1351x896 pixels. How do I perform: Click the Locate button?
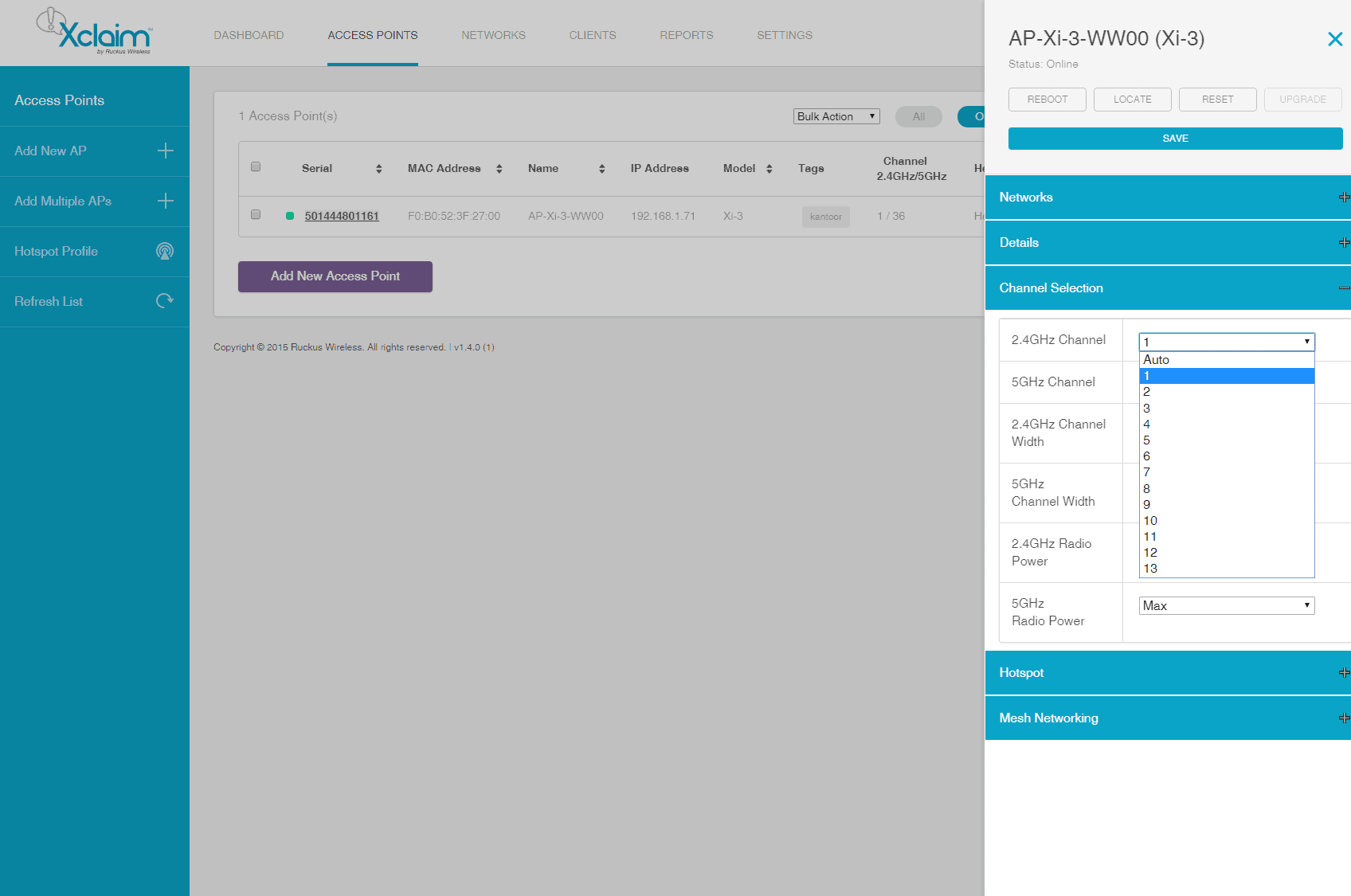[1133, 100]
